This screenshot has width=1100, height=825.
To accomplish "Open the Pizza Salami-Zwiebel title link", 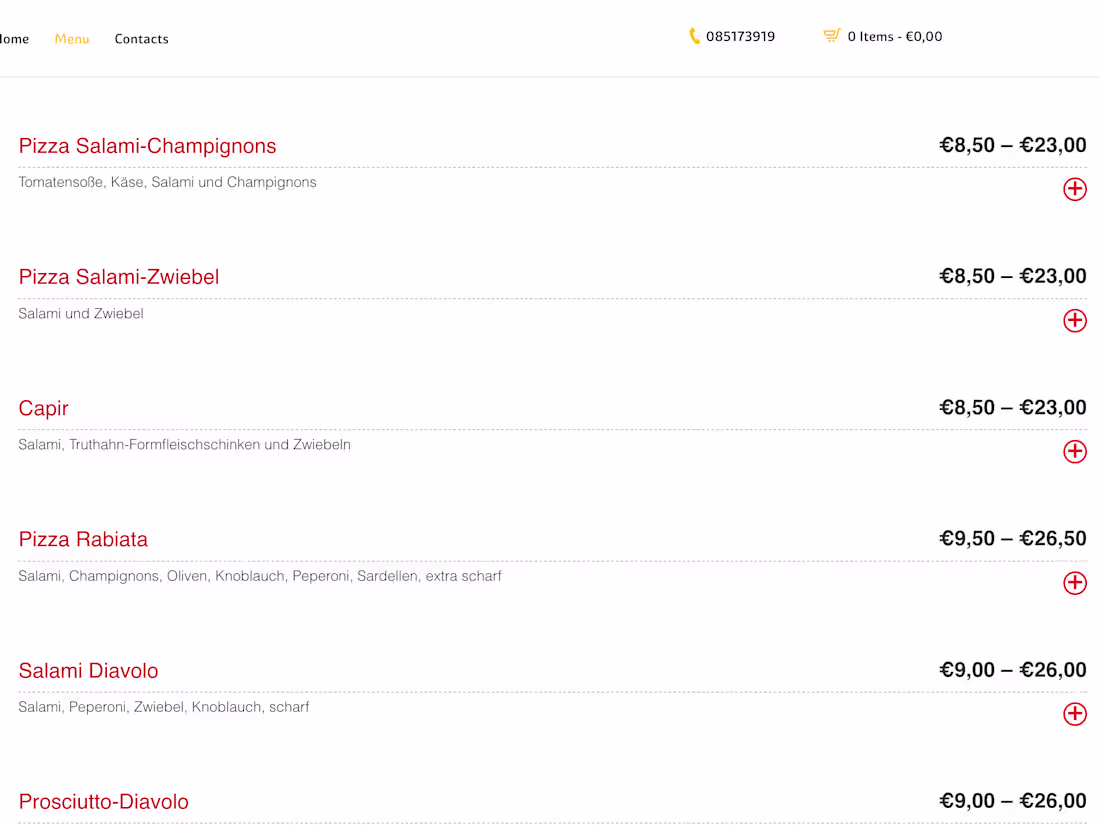I will (x=119, y=277).
